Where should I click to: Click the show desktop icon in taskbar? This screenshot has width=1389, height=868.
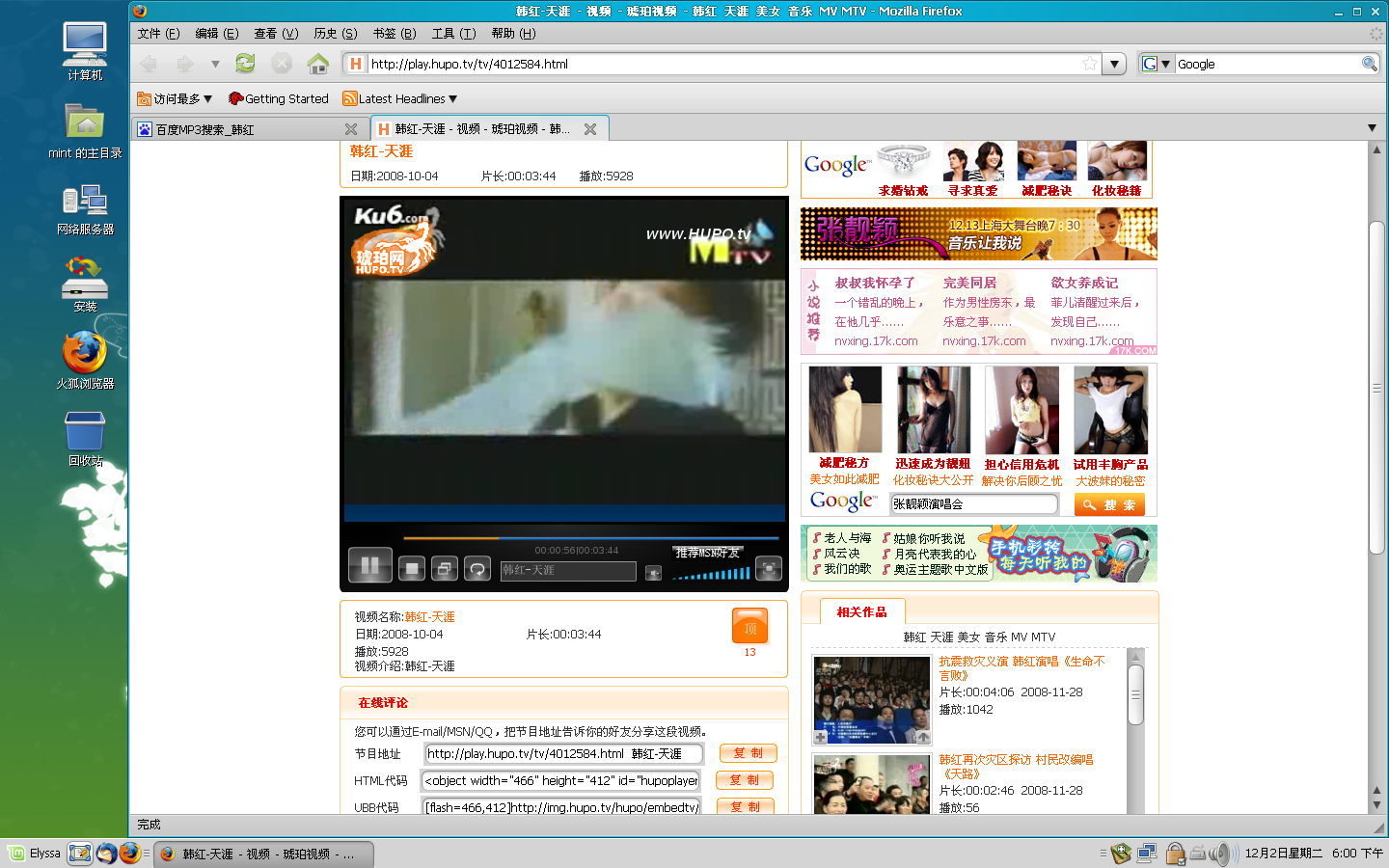[80, 854]
